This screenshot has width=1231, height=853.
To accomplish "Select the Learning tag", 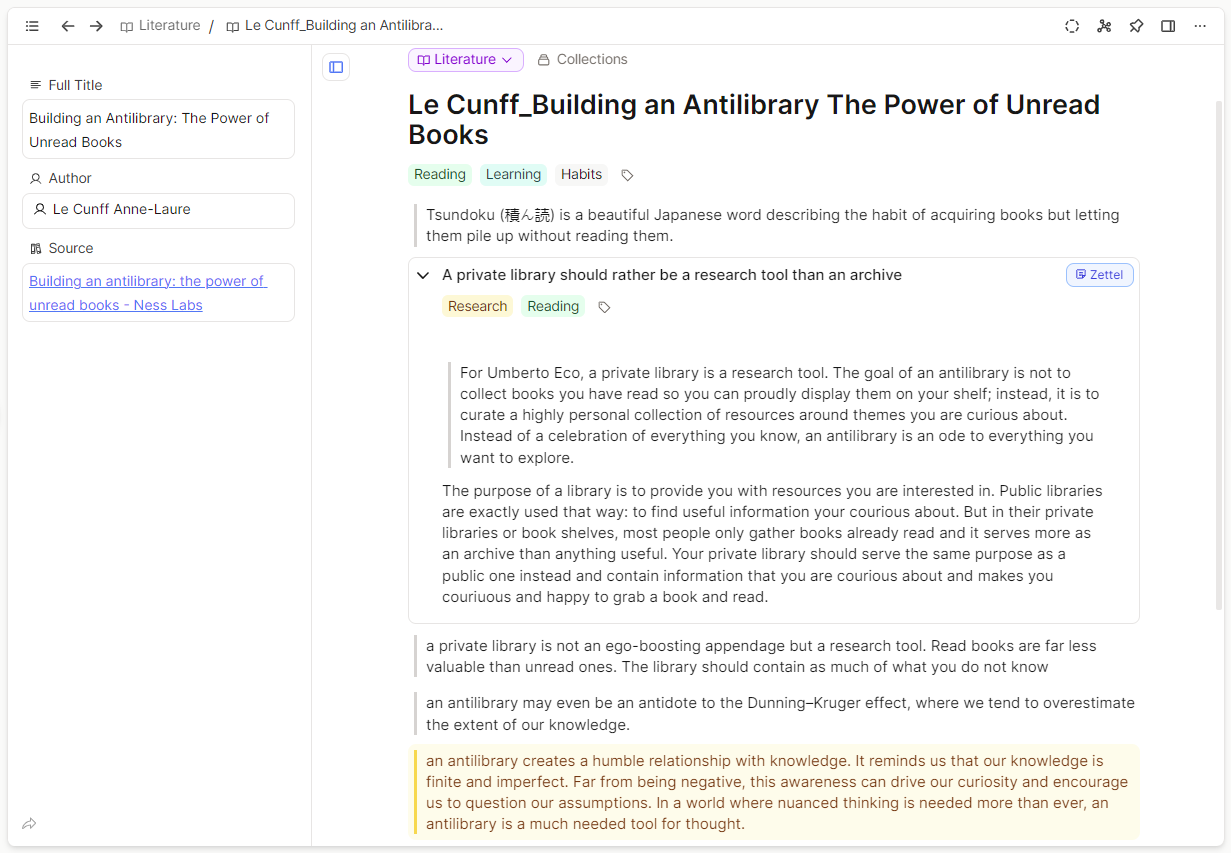I will tap(513, 175).
